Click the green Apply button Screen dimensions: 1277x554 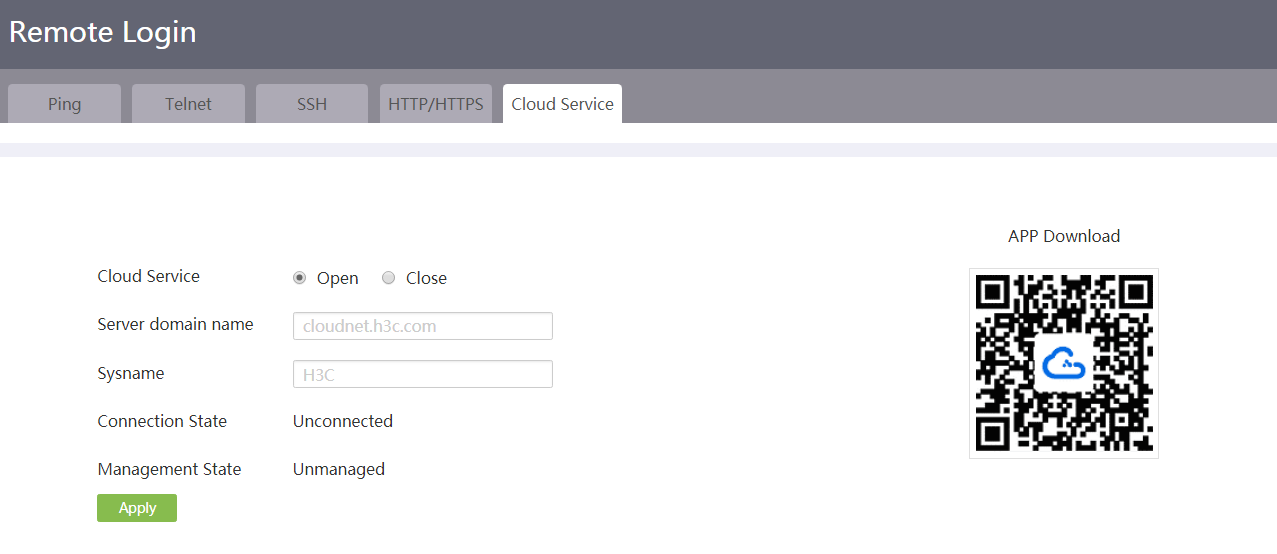[x=137, y=508]
